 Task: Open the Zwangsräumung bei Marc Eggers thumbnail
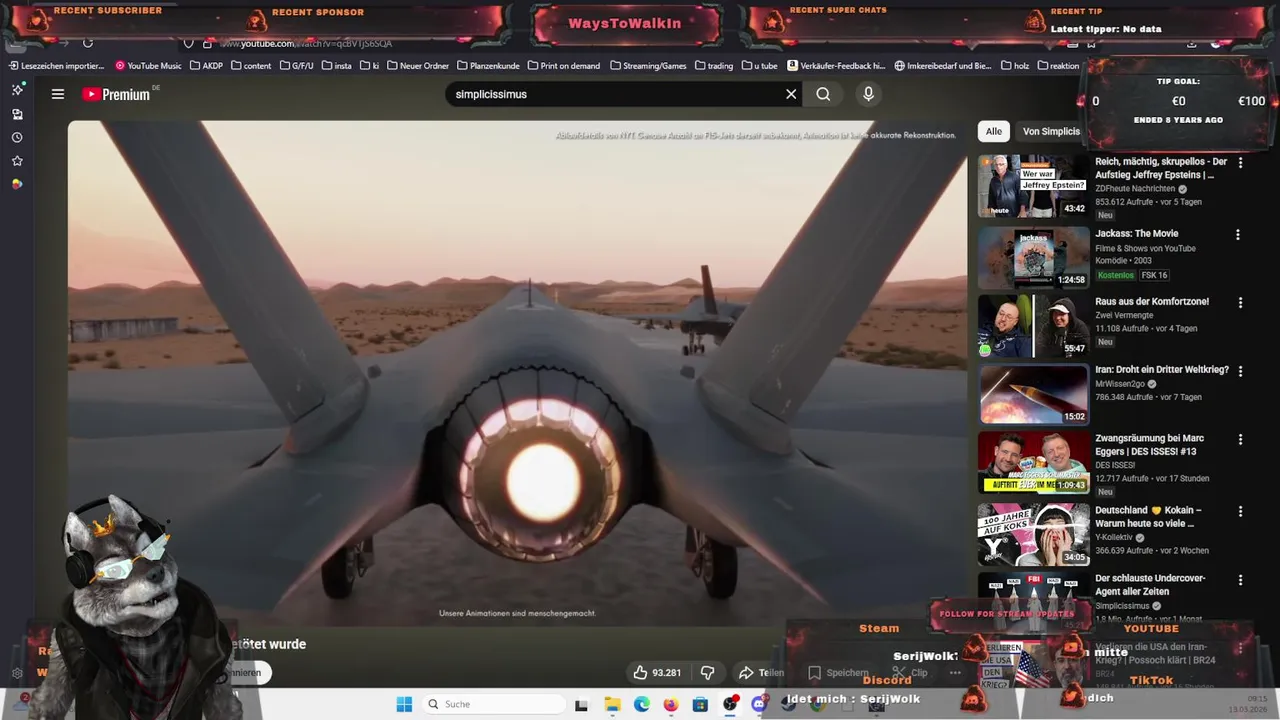pyautogui.click(x=1033, y=463)
